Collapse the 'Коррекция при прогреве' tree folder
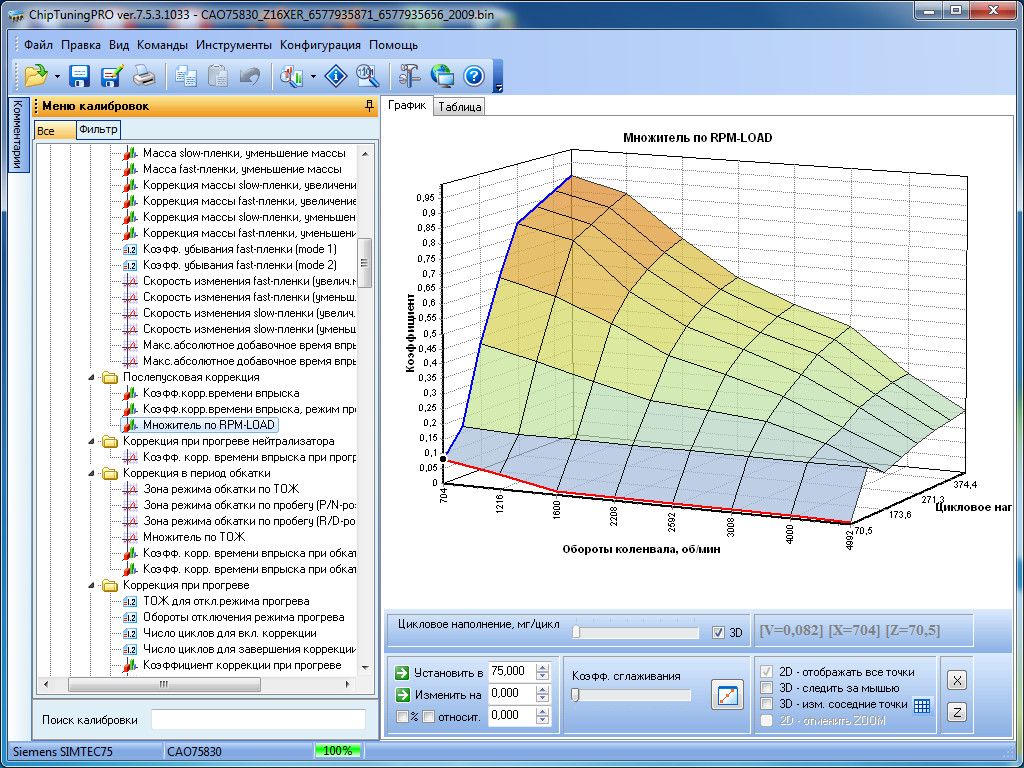The height and width of the screenshot is (768, 1024). tap(93, 585)
